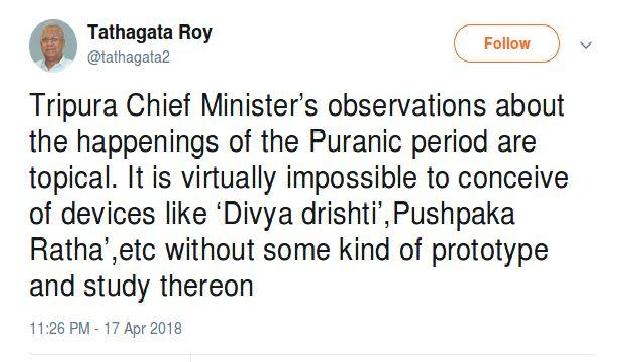Click the word 'impossible' in the tweet
The image size is (630, 362).
(351, 180)
